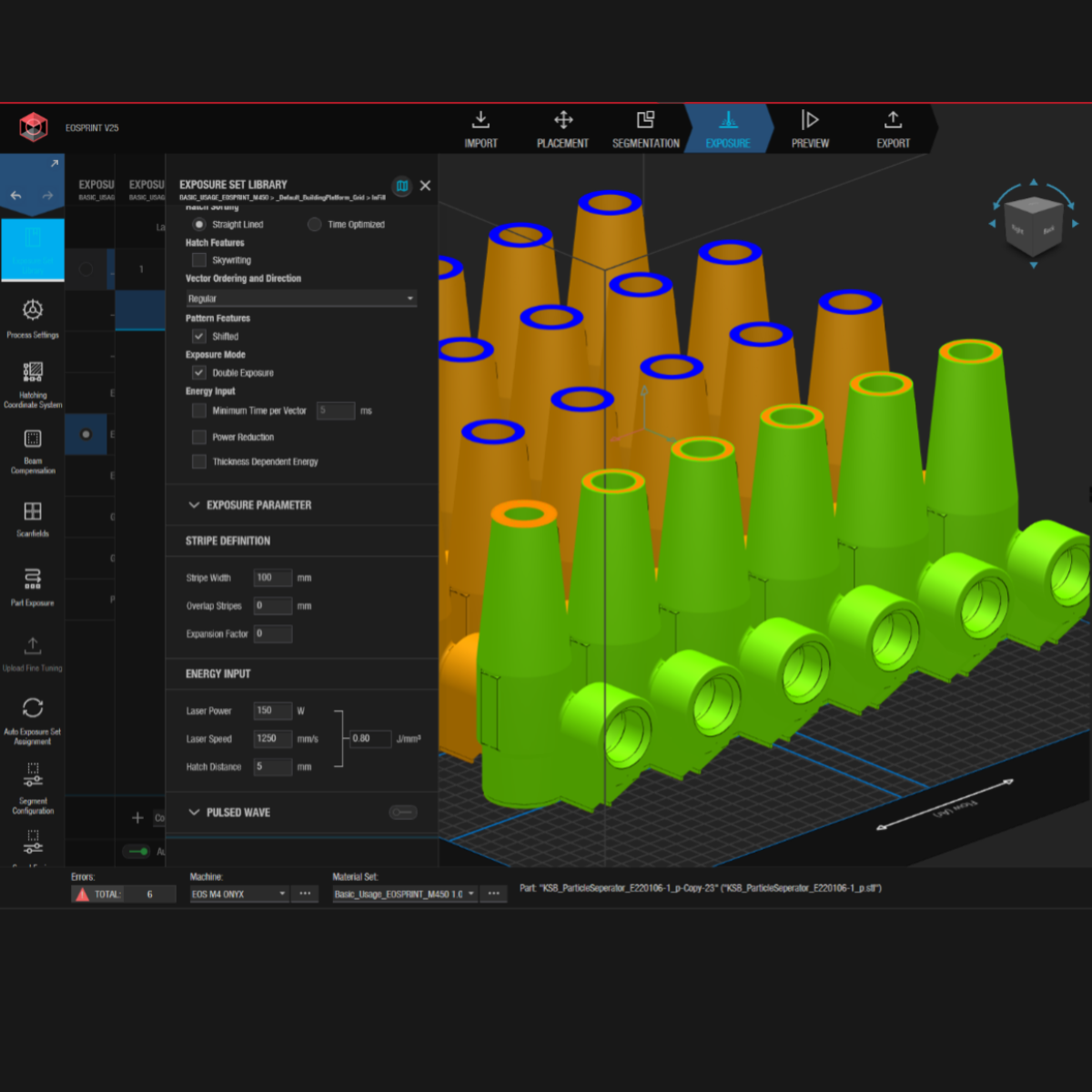Click the plus add icon
This screenshot has height=1092, width=1092.
coord(137,817)
